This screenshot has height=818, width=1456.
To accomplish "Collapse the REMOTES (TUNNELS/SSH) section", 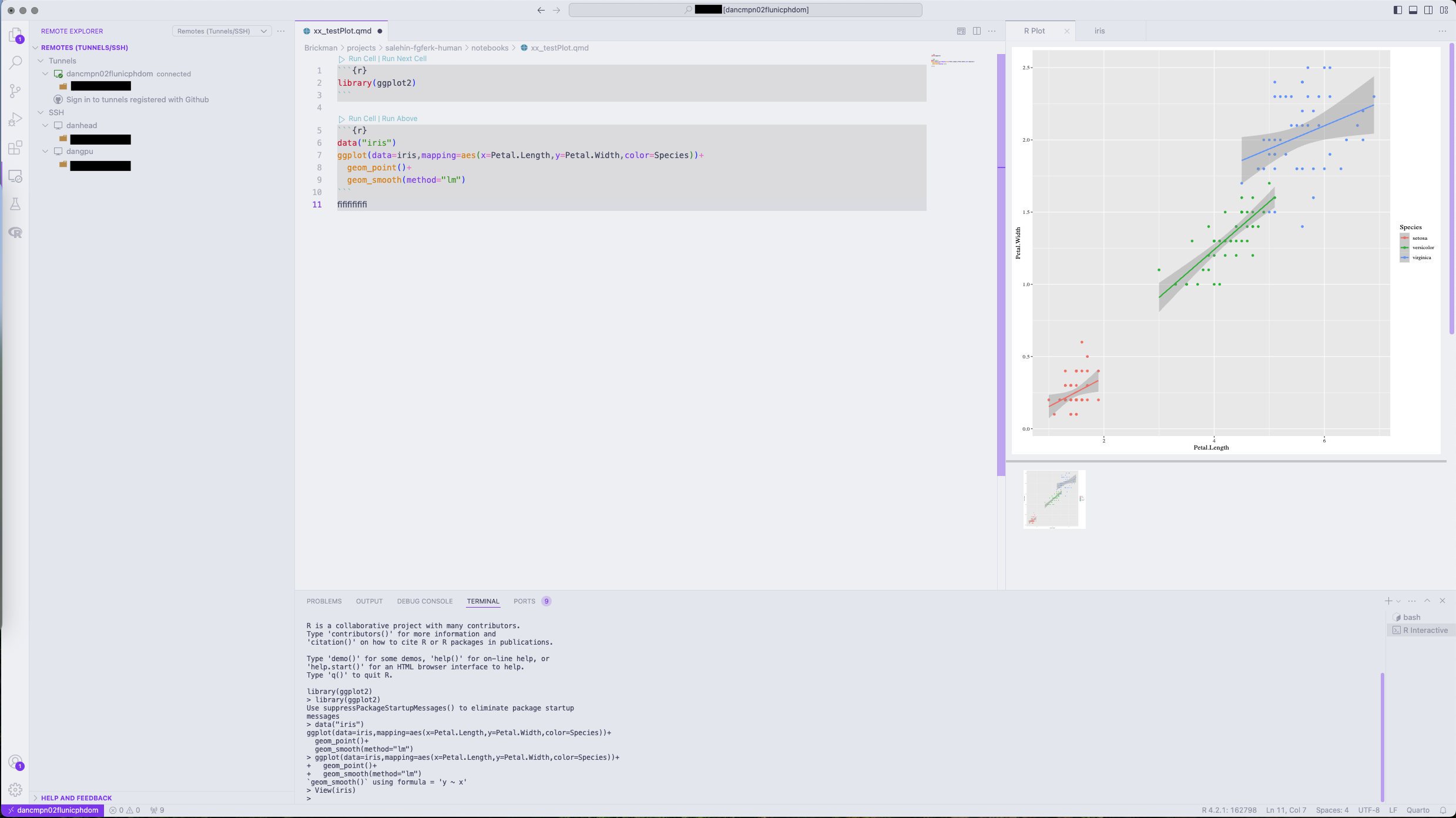I will pos(35,48).
